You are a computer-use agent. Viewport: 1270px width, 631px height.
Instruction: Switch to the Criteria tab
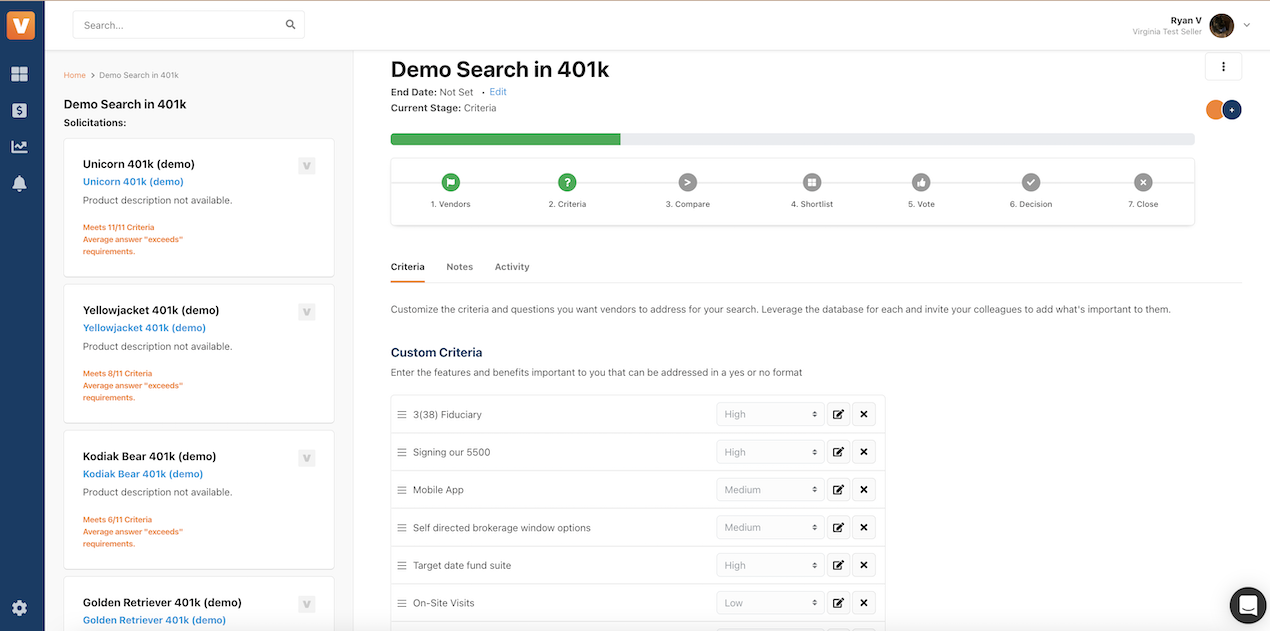click(x=407, y=267)
